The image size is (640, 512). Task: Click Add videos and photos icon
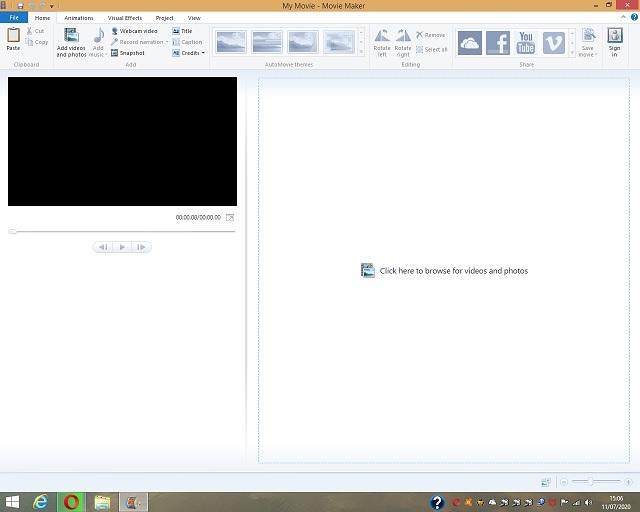coord(71,36)
